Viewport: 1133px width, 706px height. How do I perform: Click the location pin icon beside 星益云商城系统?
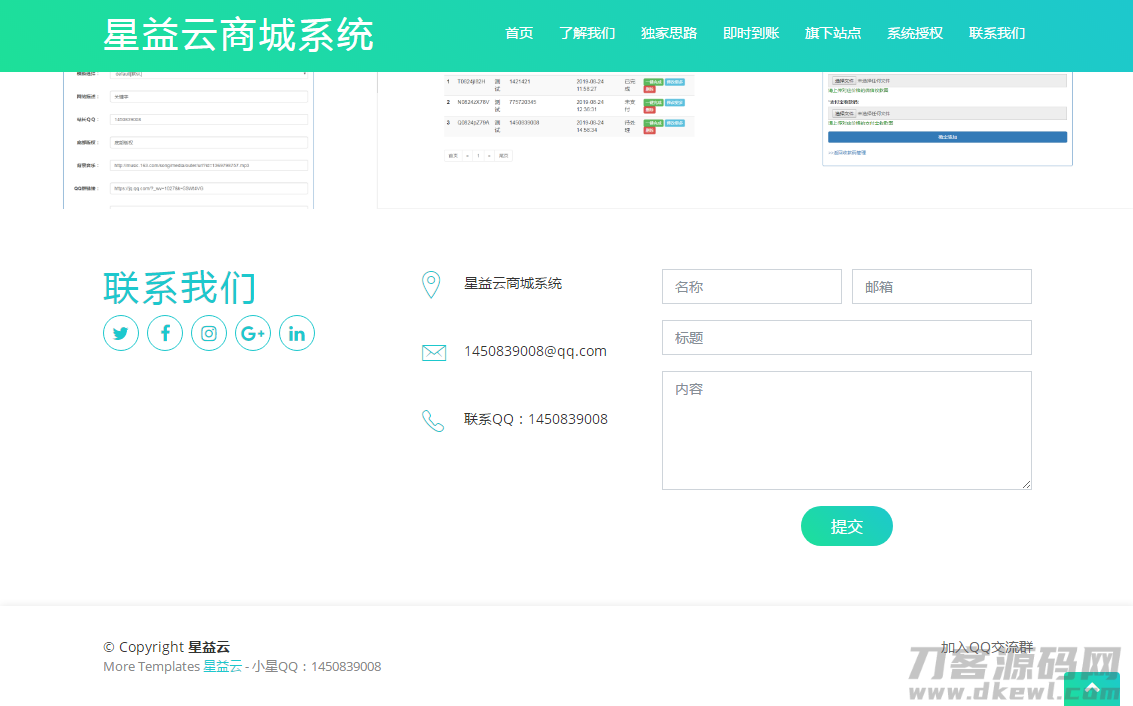click(432, 284)
